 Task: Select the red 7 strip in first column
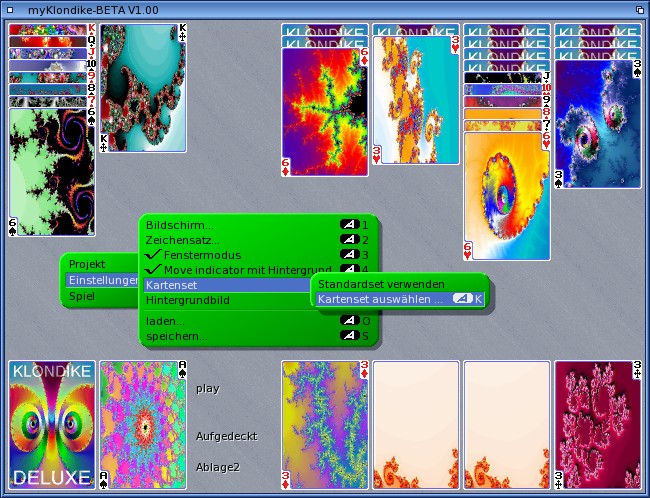point(52,102)
